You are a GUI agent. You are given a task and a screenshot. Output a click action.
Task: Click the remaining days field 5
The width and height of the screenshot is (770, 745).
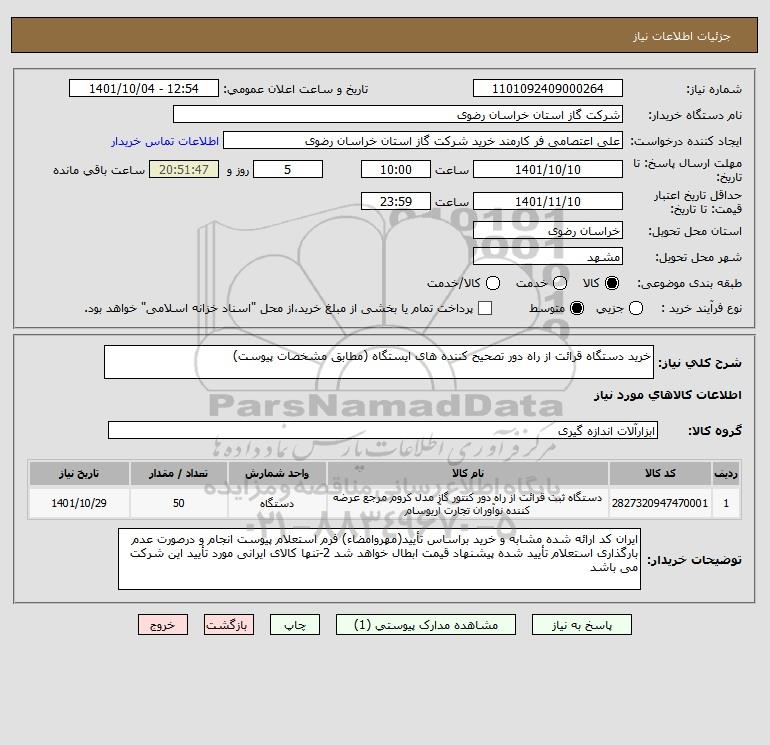click(288, 170)
